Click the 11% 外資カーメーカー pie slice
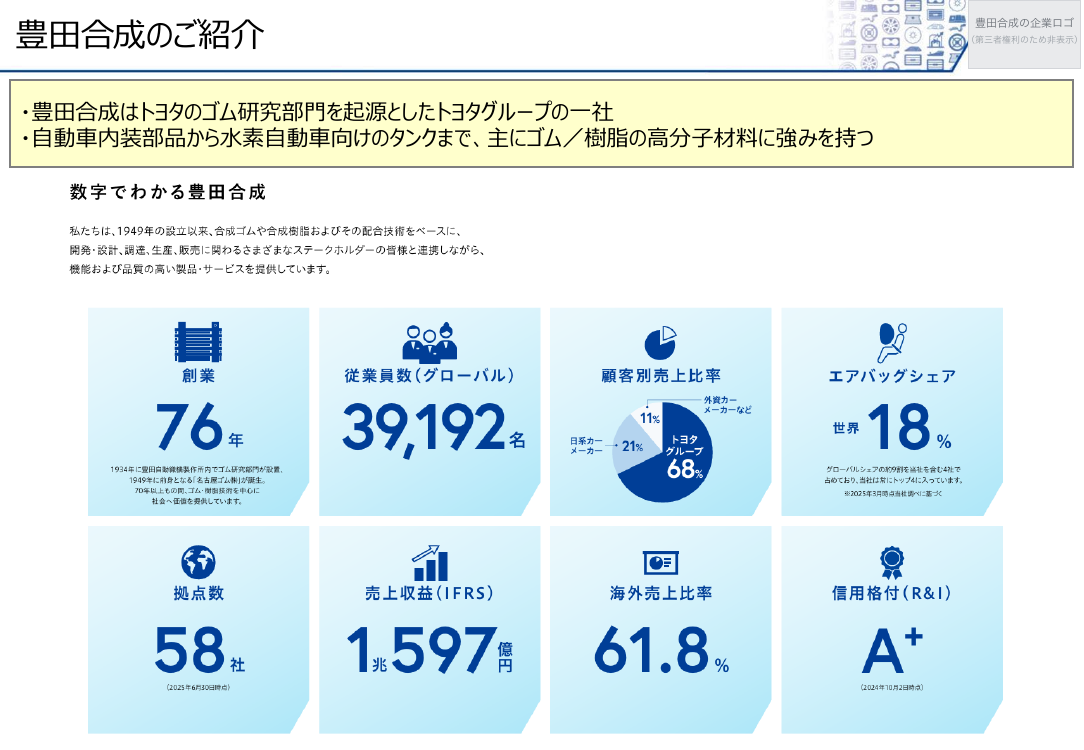Viewport: 1084px width, 750px height. point(648,420)
